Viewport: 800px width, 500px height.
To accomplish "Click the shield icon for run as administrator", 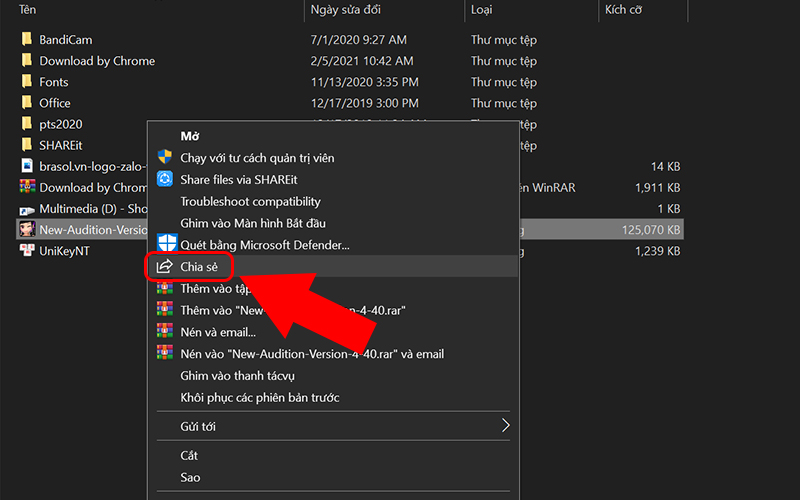I will (165, 157).
